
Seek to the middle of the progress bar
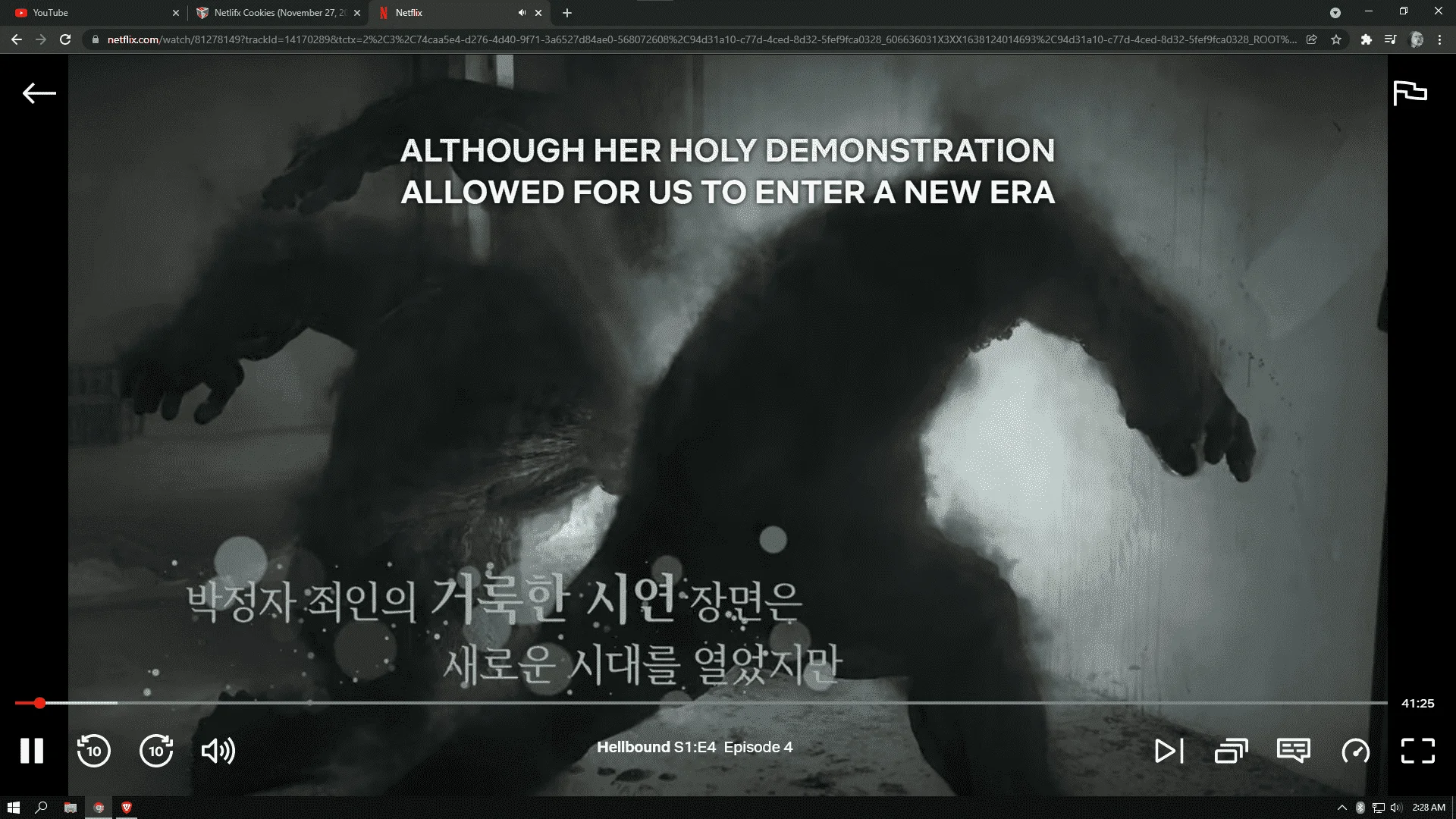coord(701,703)
